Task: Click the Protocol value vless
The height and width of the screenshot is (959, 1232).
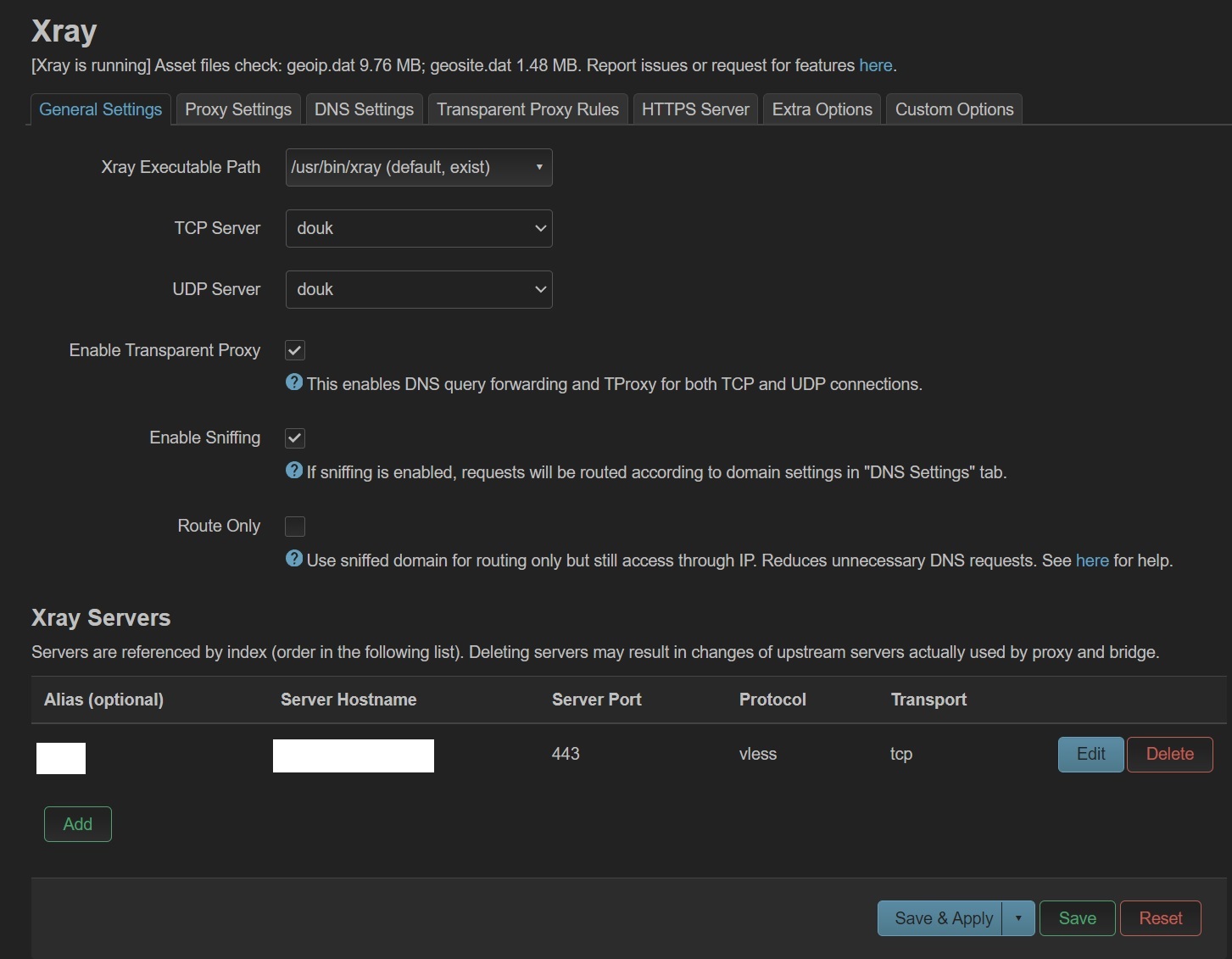Action: [758, 754]
